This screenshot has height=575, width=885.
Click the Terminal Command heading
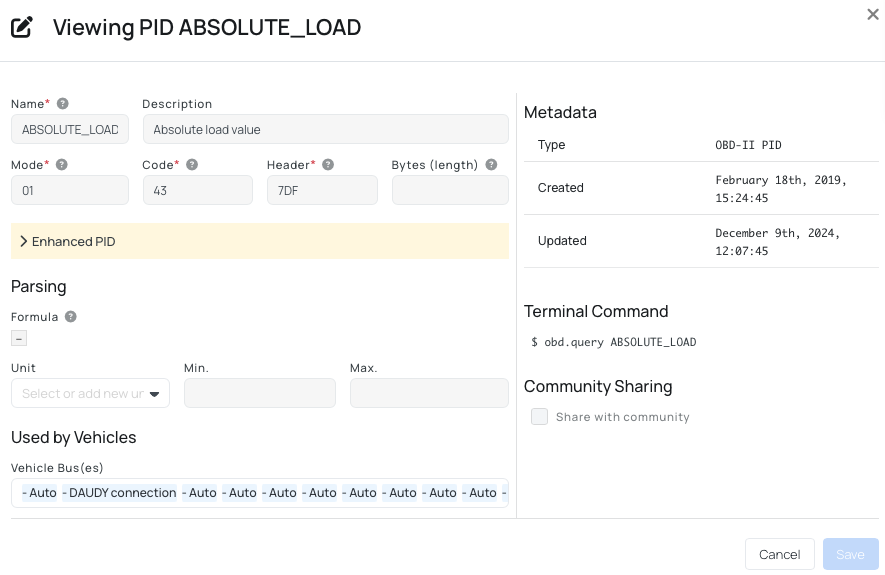596,311
